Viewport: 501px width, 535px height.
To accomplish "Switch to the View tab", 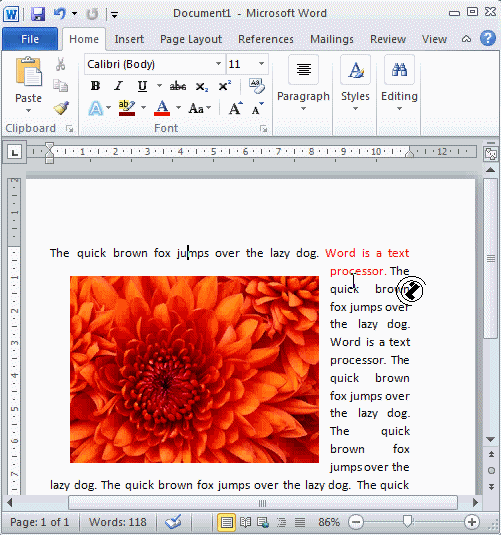I will [x=434, y=39].
